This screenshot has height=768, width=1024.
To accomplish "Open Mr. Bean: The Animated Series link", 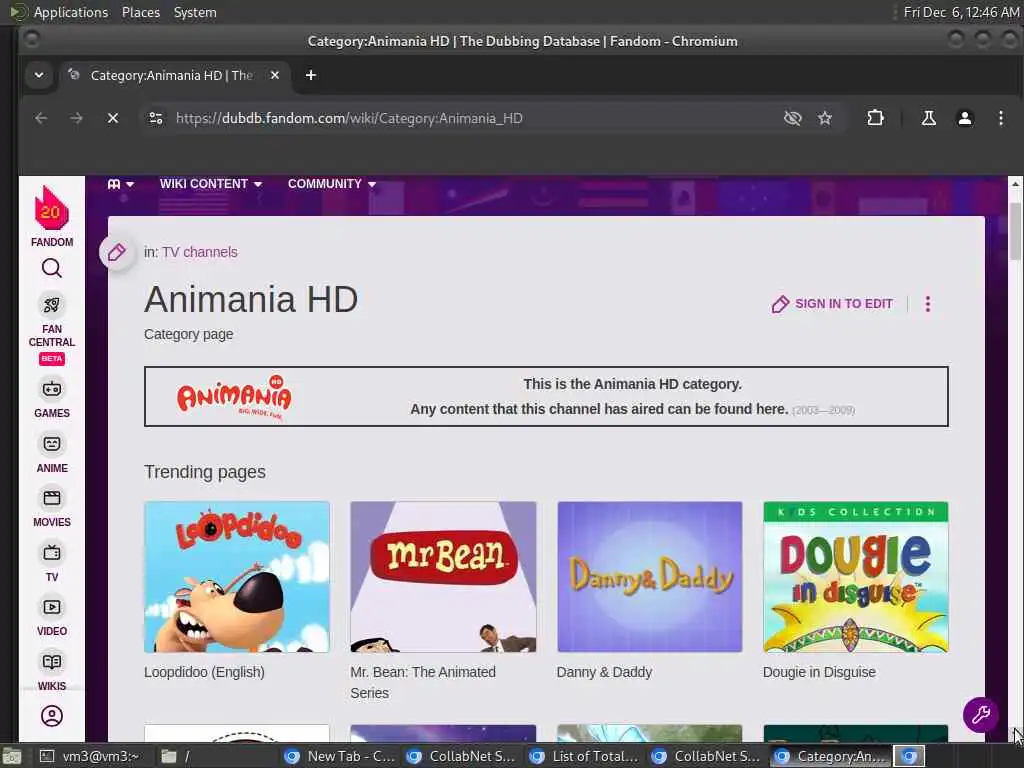I will pyautogui.click(x=423, y=682).
